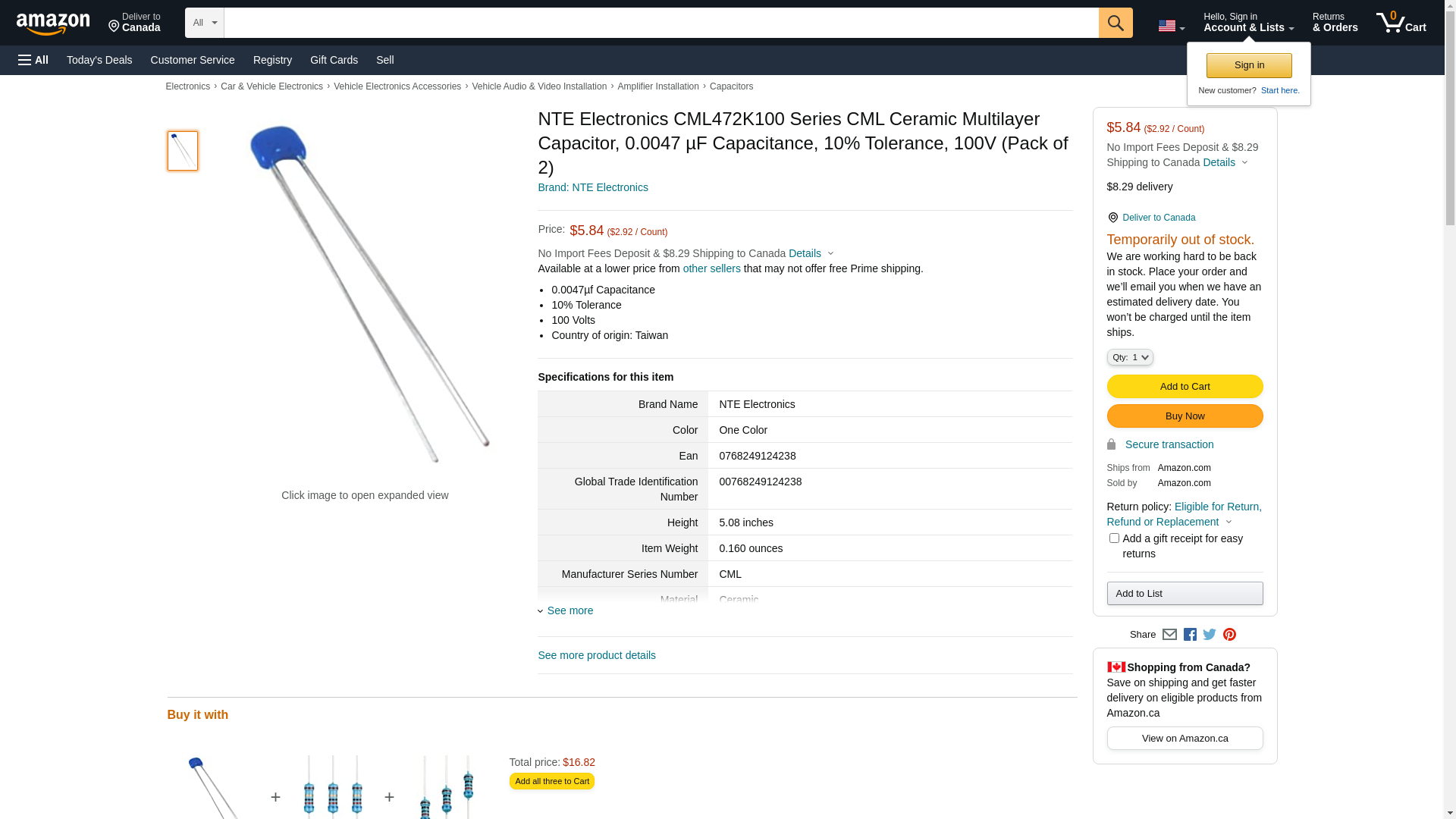Share product on Twitter icon
This screenshot has height=819, width=1456.
(x=1210, y=635)
